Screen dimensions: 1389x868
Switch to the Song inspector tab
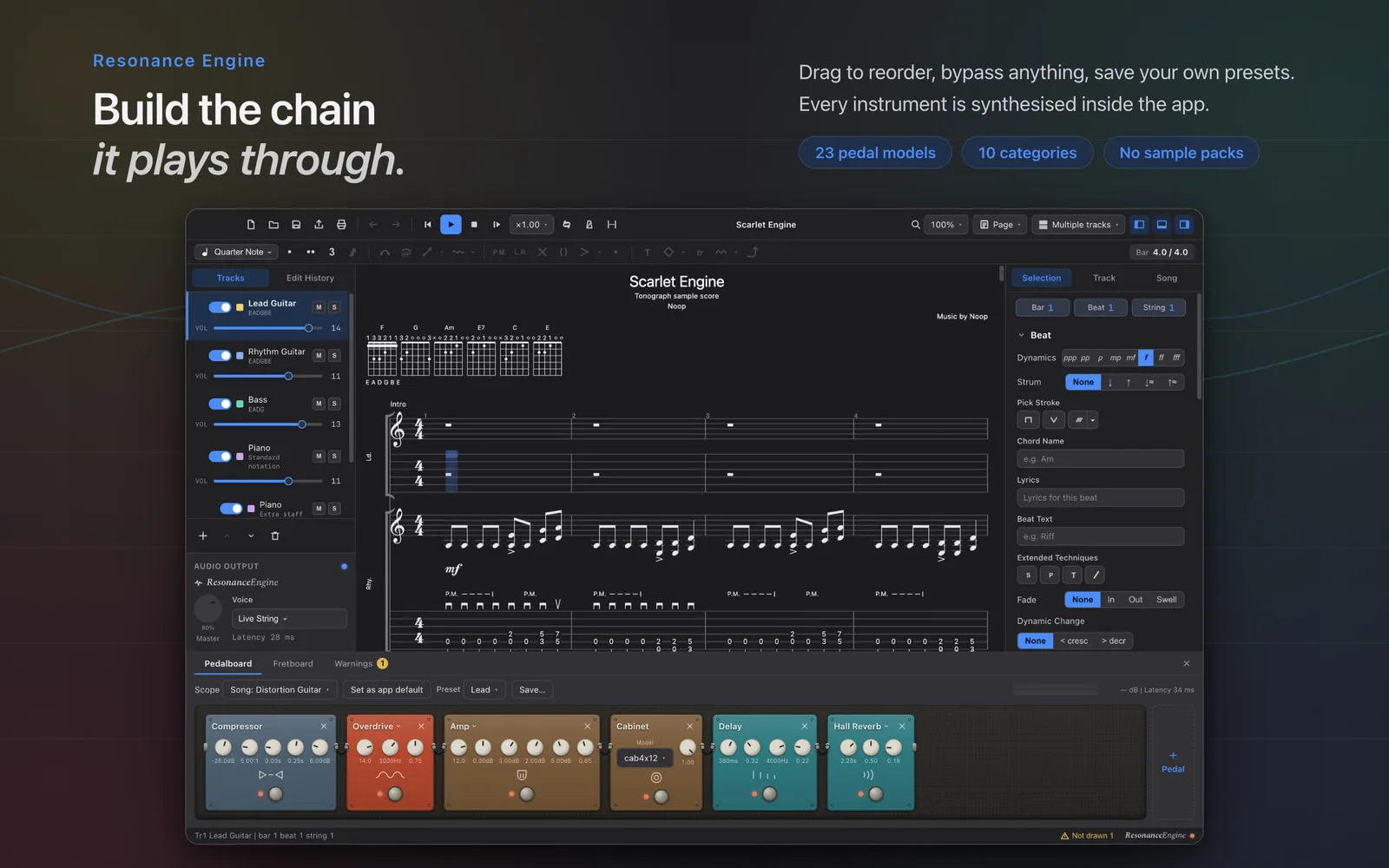click(x=1167, y=279)
